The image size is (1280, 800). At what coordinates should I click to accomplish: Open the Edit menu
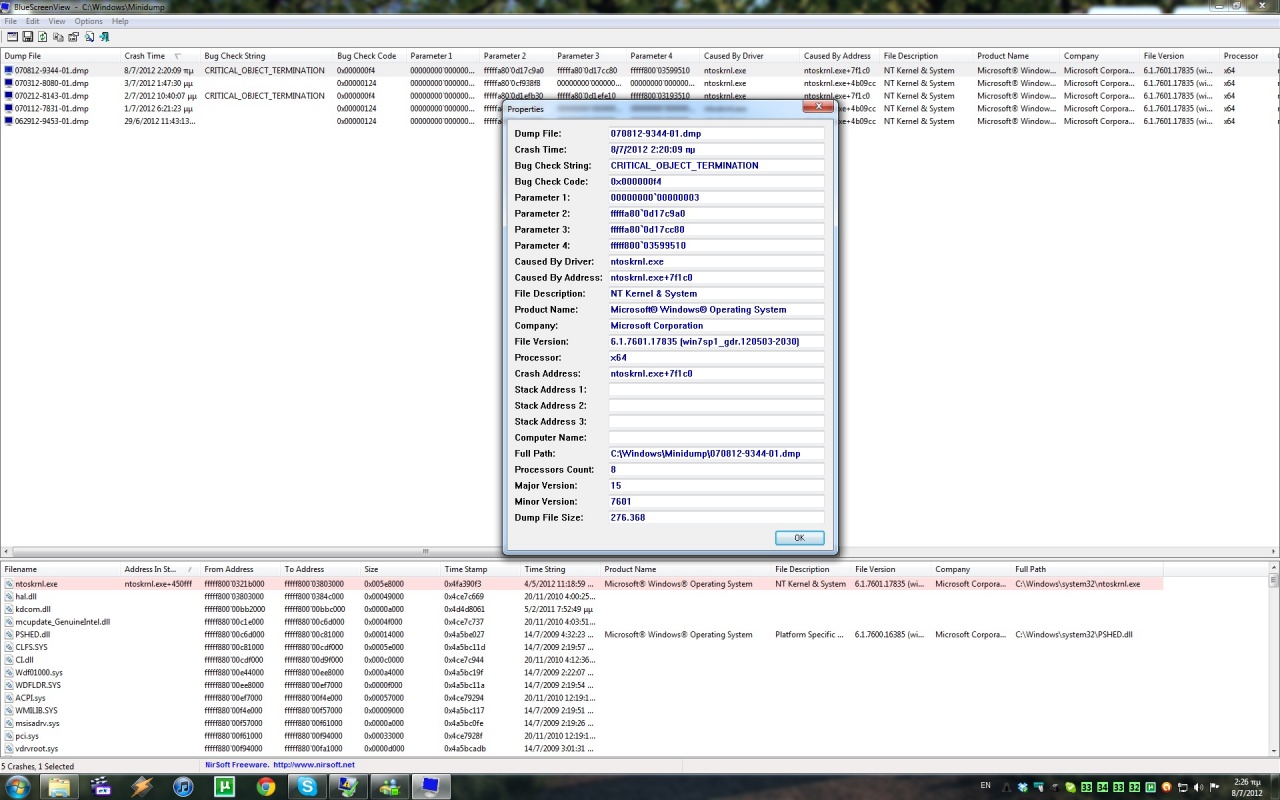[x=33, y=21]
